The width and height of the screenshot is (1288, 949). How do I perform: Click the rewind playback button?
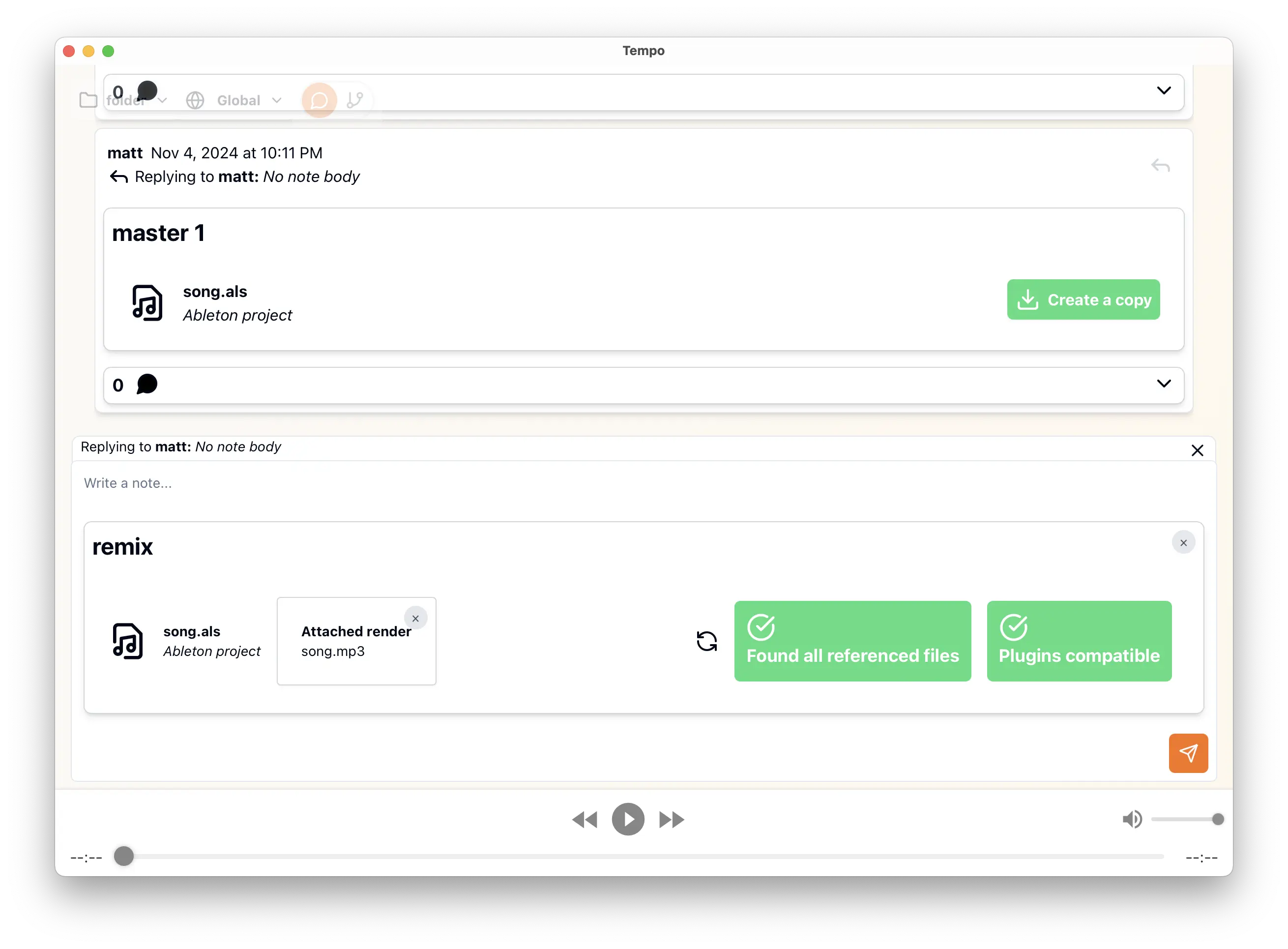click(x=585, y=819)
